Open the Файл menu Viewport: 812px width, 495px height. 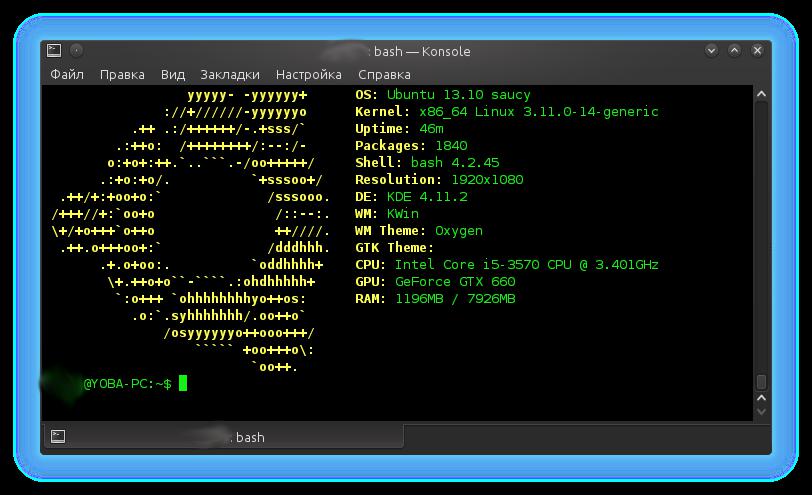pyautogui.click(x=67, y=75)
